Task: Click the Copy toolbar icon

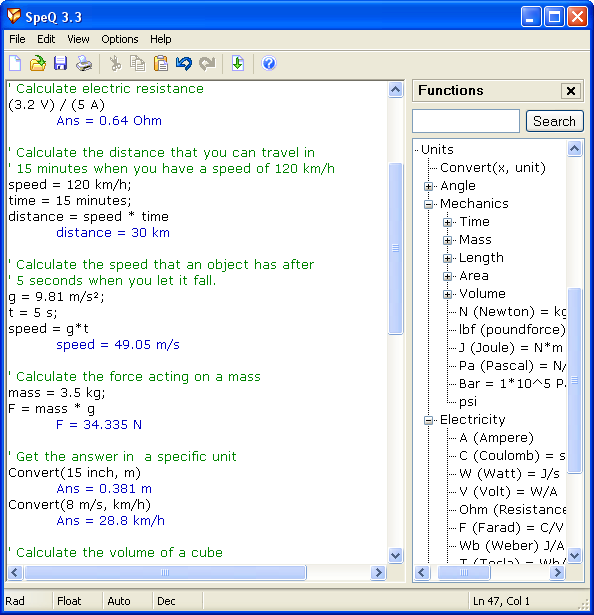Action: pyautogui.click(x=138, y=64)
